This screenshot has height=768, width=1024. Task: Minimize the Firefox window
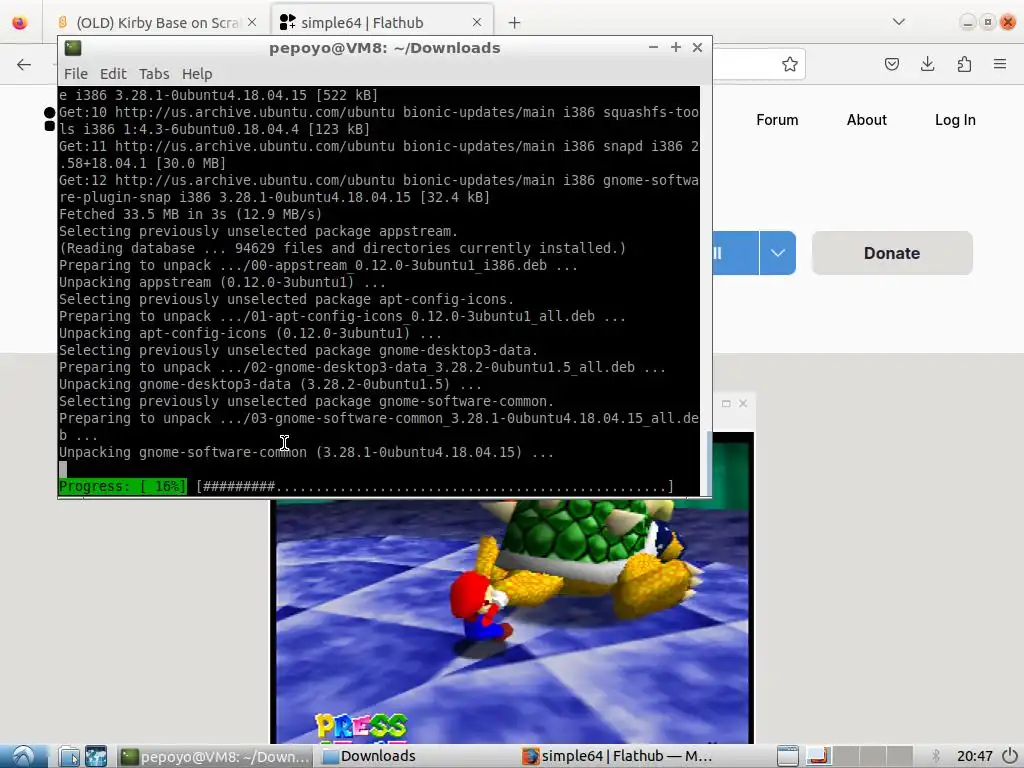tap(967, 22)
